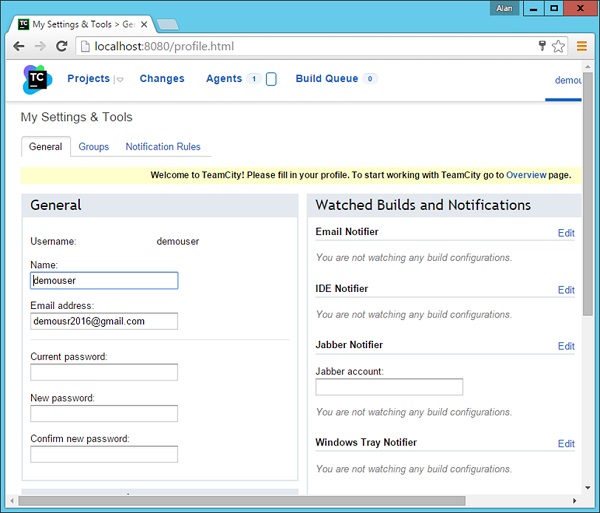Open the Notification Rules tab
The height and width of the screenshot is (513, 600).
[x=163, y=147]
